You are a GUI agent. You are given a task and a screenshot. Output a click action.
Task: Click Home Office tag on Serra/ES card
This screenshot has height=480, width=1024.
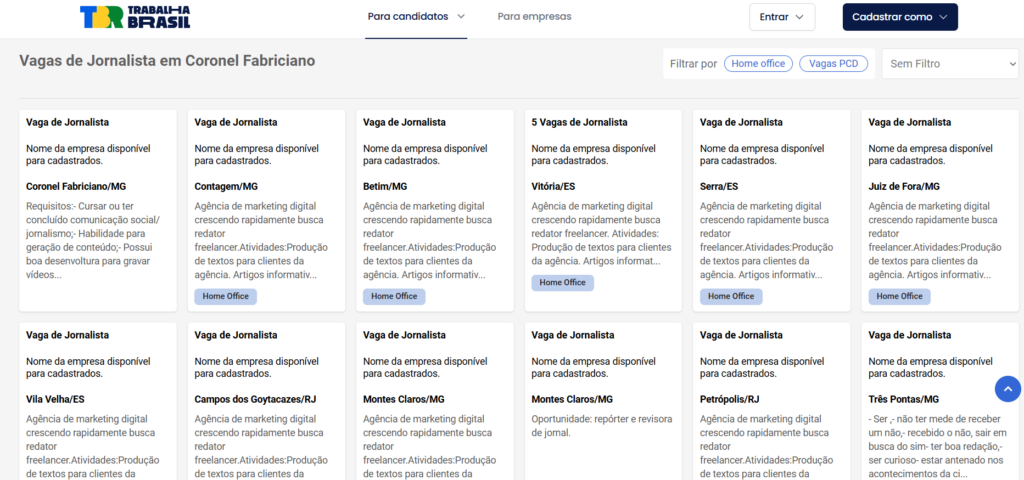[731, 296]
